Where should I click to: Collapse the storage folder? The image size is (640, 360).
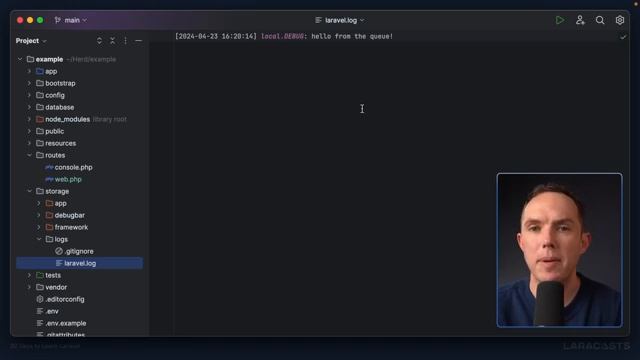(x=29, y=191)
